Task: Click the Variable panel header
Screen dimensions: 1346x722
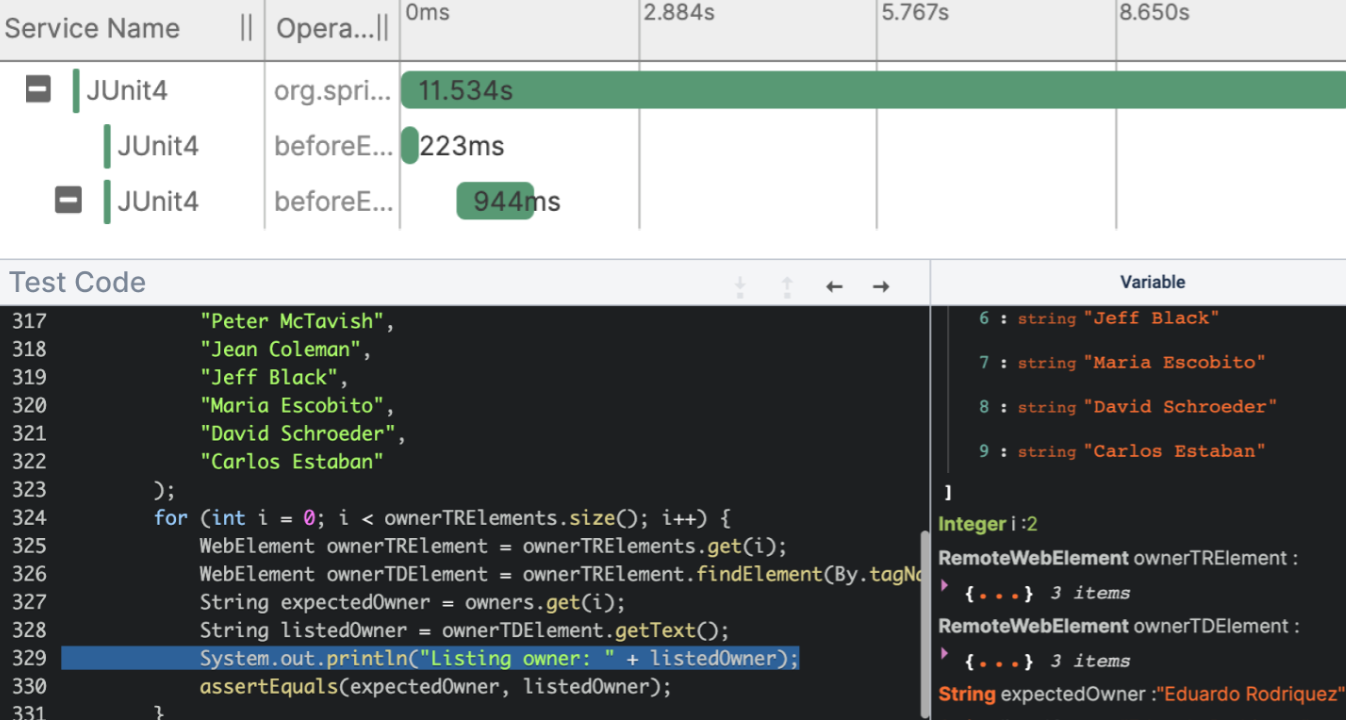Action: tap(1152, 282)
